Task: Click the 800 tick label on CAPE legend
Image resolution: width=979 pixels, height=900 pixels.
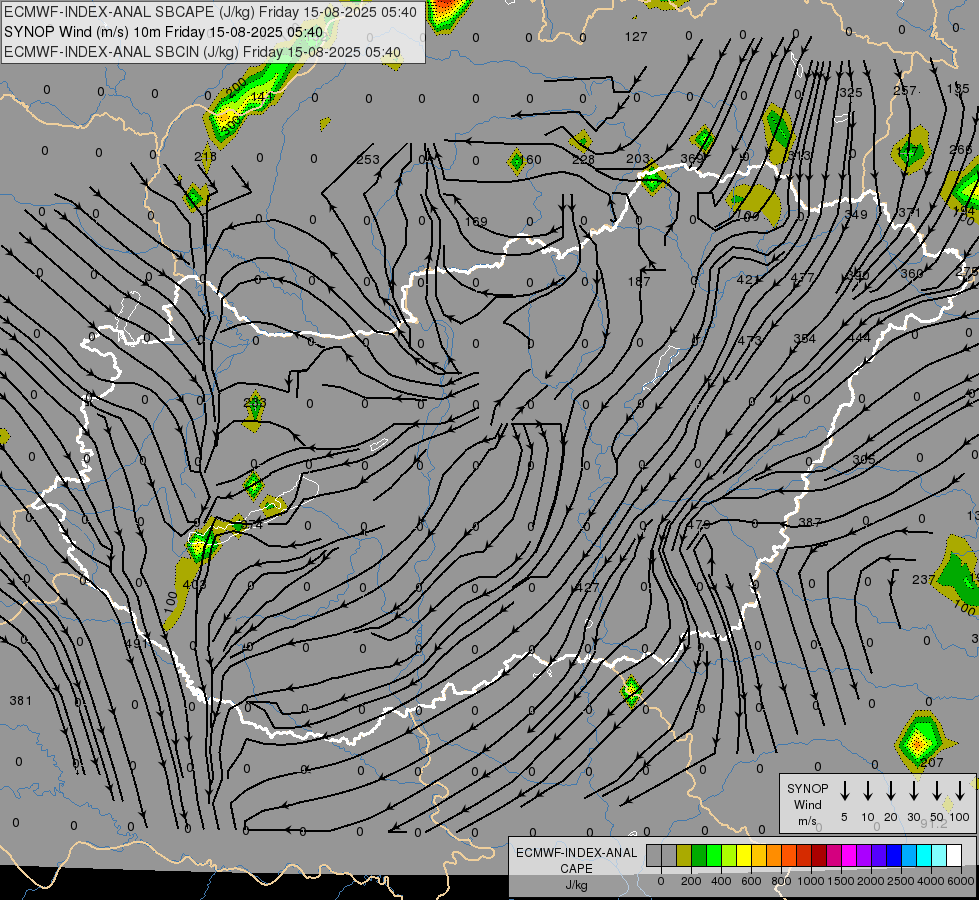Action: coord(781,881)
